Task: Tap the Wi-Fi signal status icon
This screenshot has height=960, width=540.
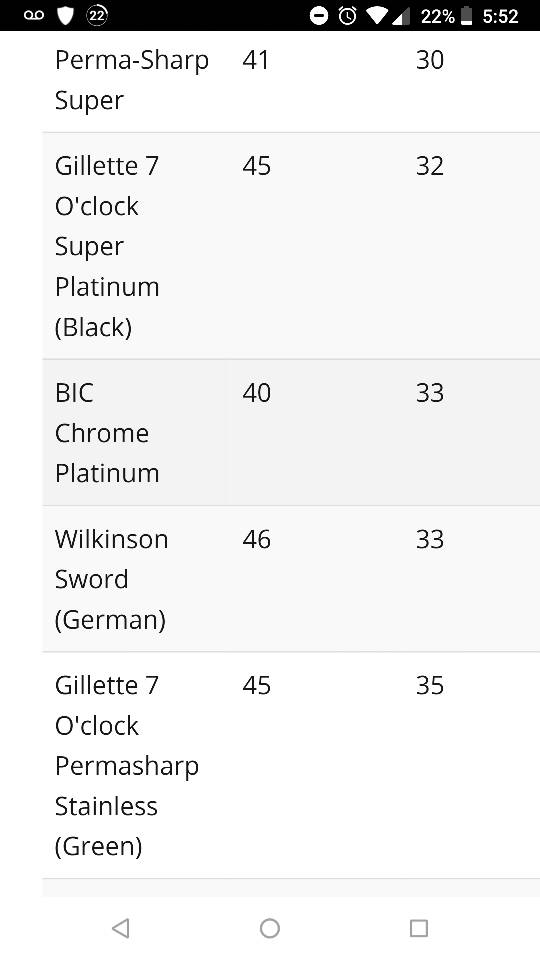Action: (377, 15)
